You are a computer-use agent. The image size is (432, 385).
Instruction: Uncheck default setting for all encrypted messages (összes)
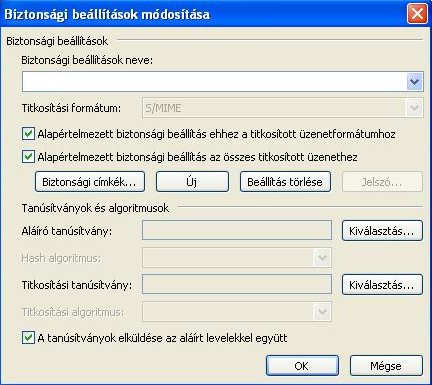point(28,157)
